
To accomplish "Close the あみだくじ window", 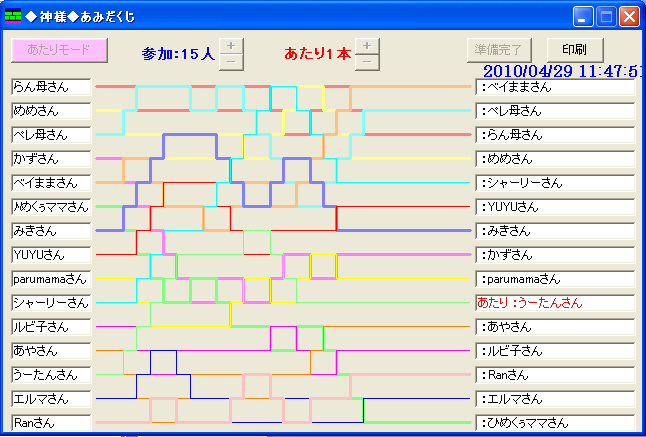I will tap(630, 17).
